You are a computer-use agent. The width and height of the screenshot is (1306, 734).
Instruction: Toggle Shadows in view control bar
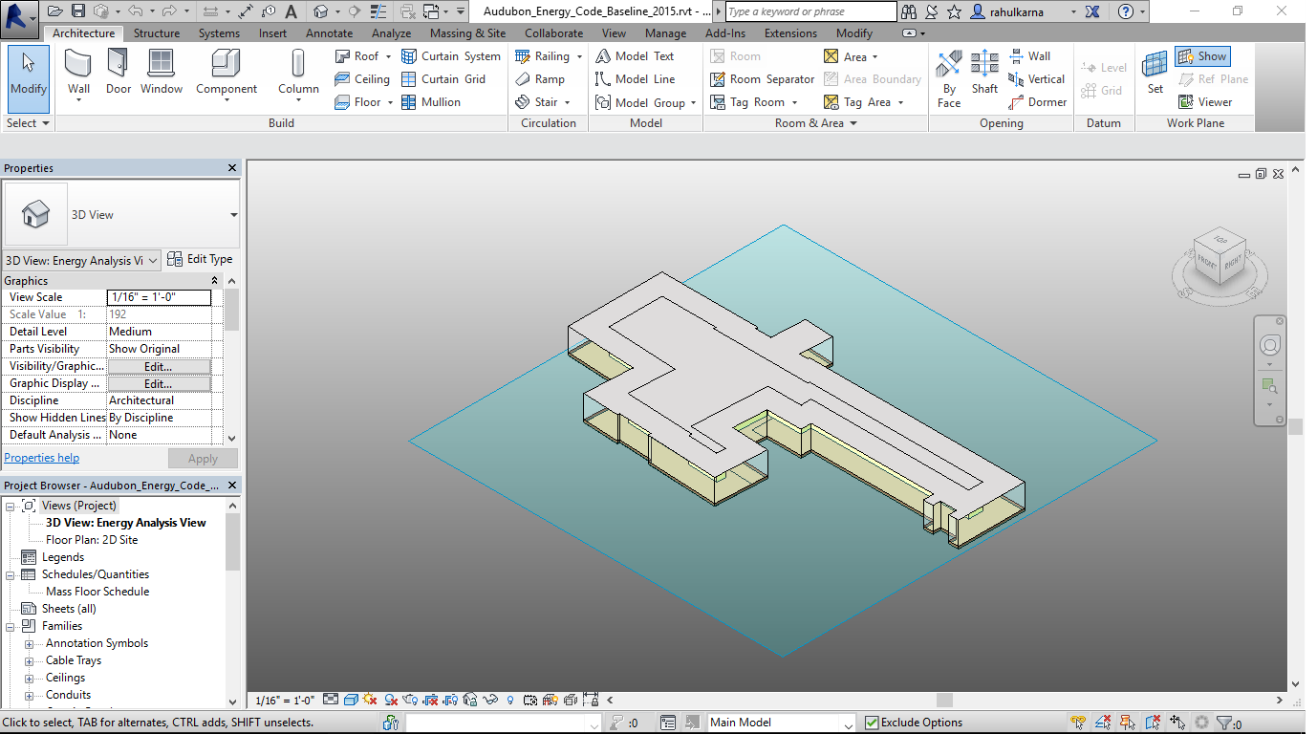coord(391,700)
